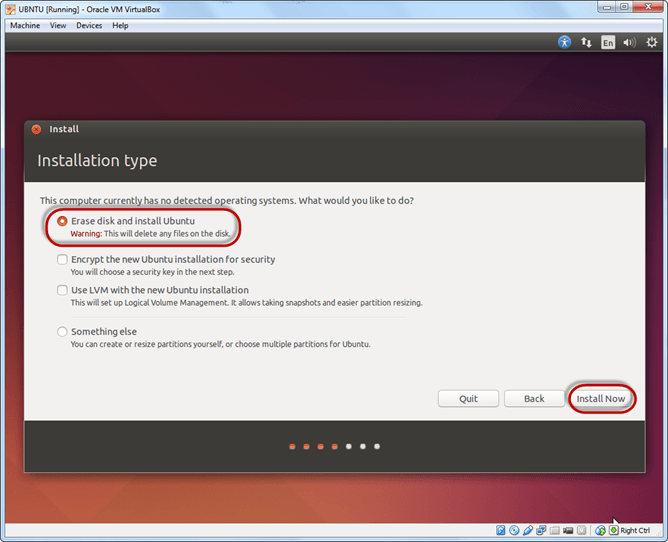Open the En keyboard layout menu
Image resolution: width=668 pixels, height=542 pixels.
(608, 43)
